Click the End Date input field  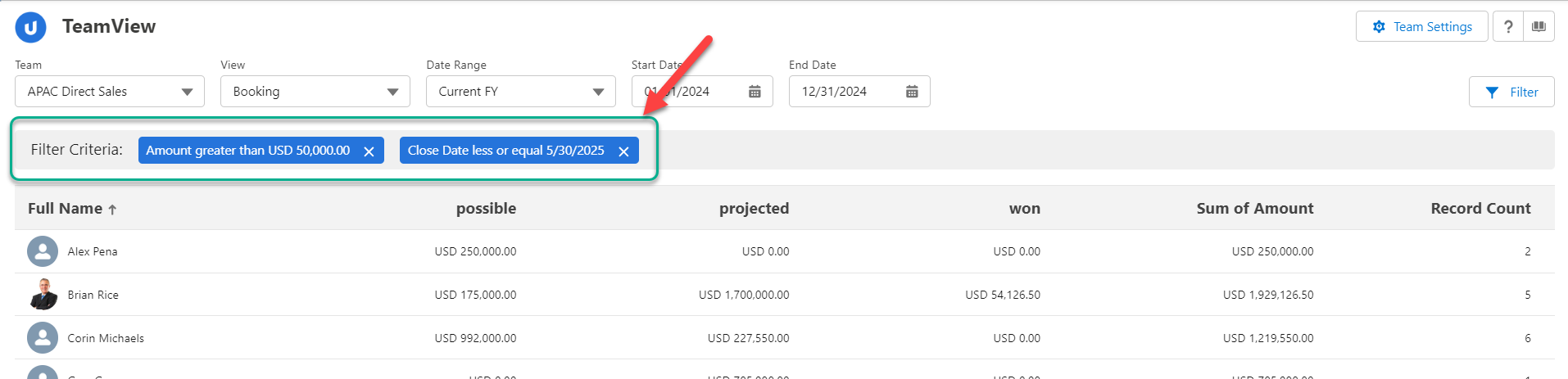click(x=848, y=92)
